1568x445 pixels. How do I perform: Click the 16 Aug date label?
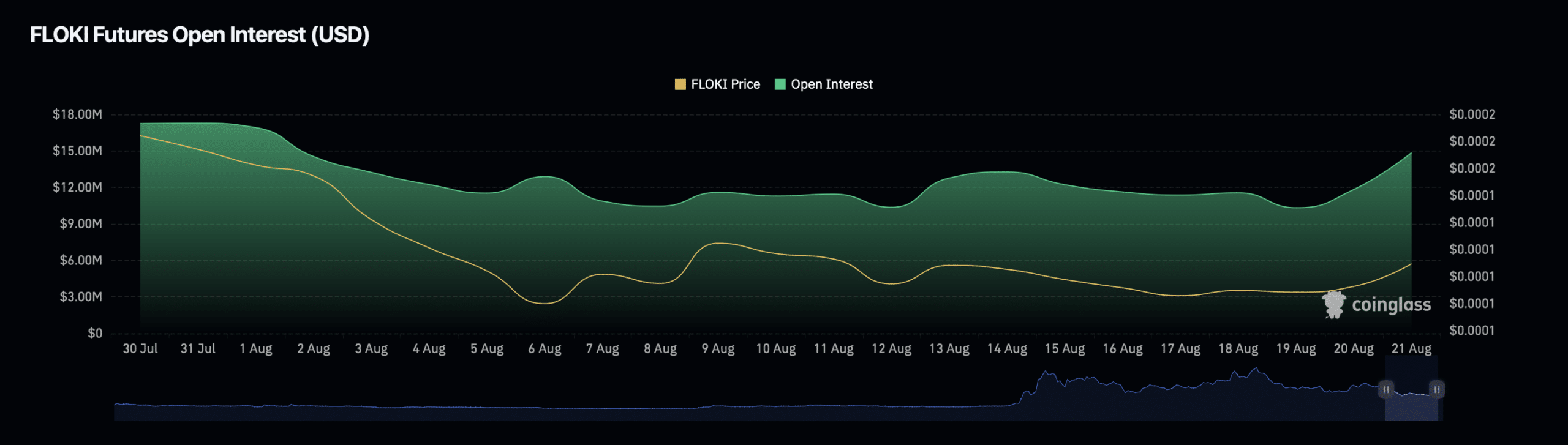tap(1123, 349)
